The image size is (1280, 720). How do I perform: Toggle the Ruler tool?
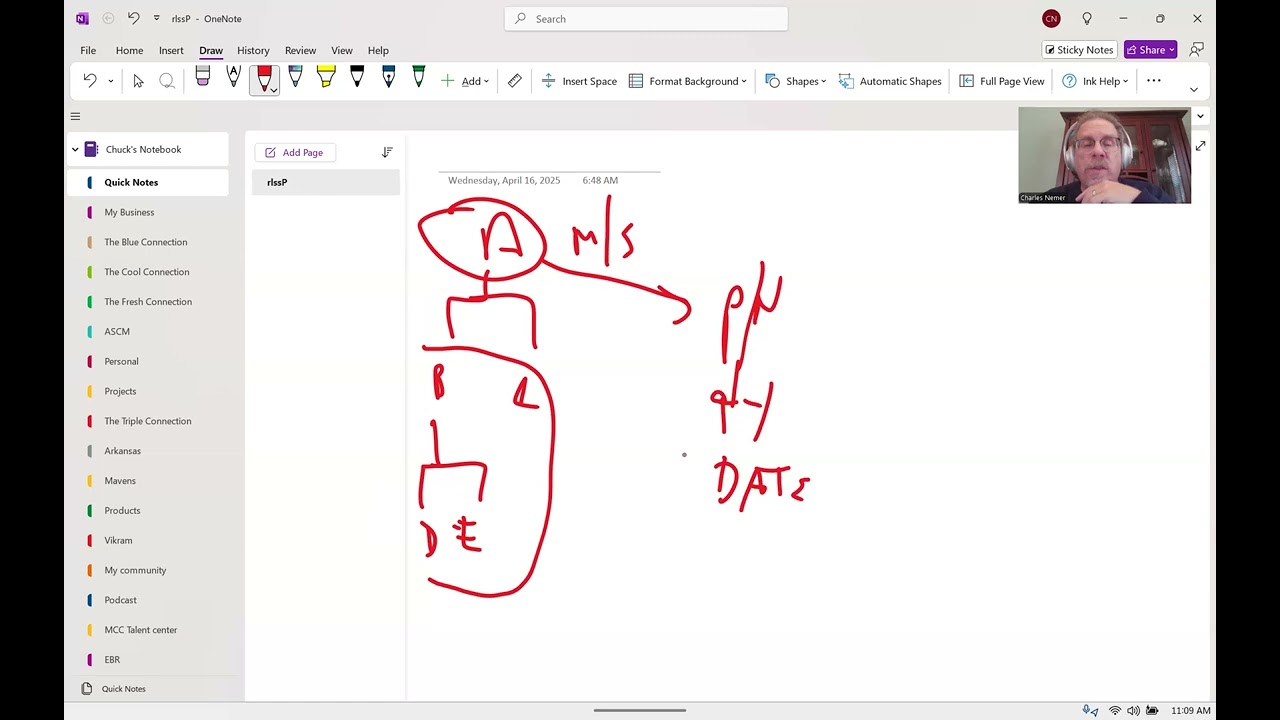click(x=514, y=81)
